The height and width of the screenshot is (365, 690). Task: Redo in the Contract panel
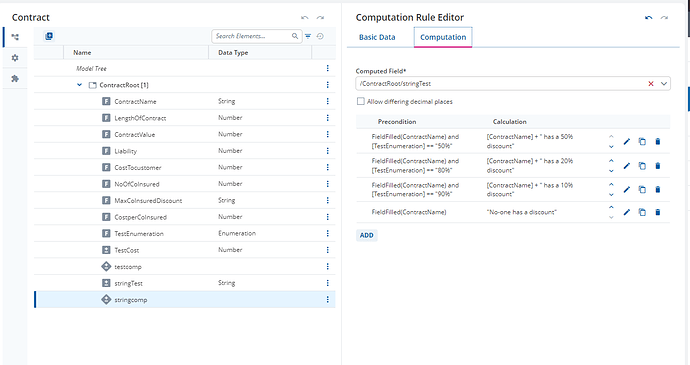(x=320, y=18)
